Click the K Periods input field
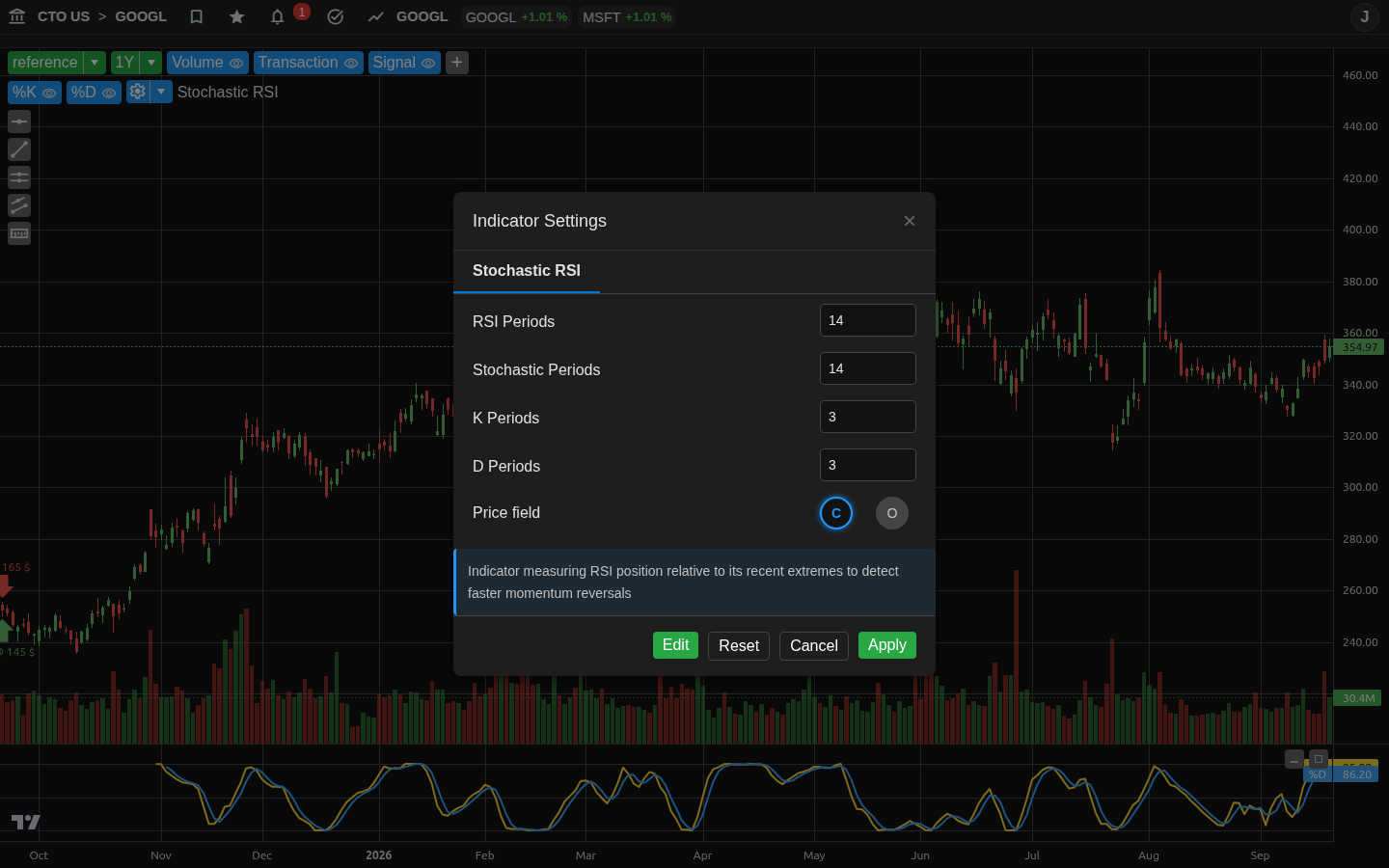 pos(868,417)
